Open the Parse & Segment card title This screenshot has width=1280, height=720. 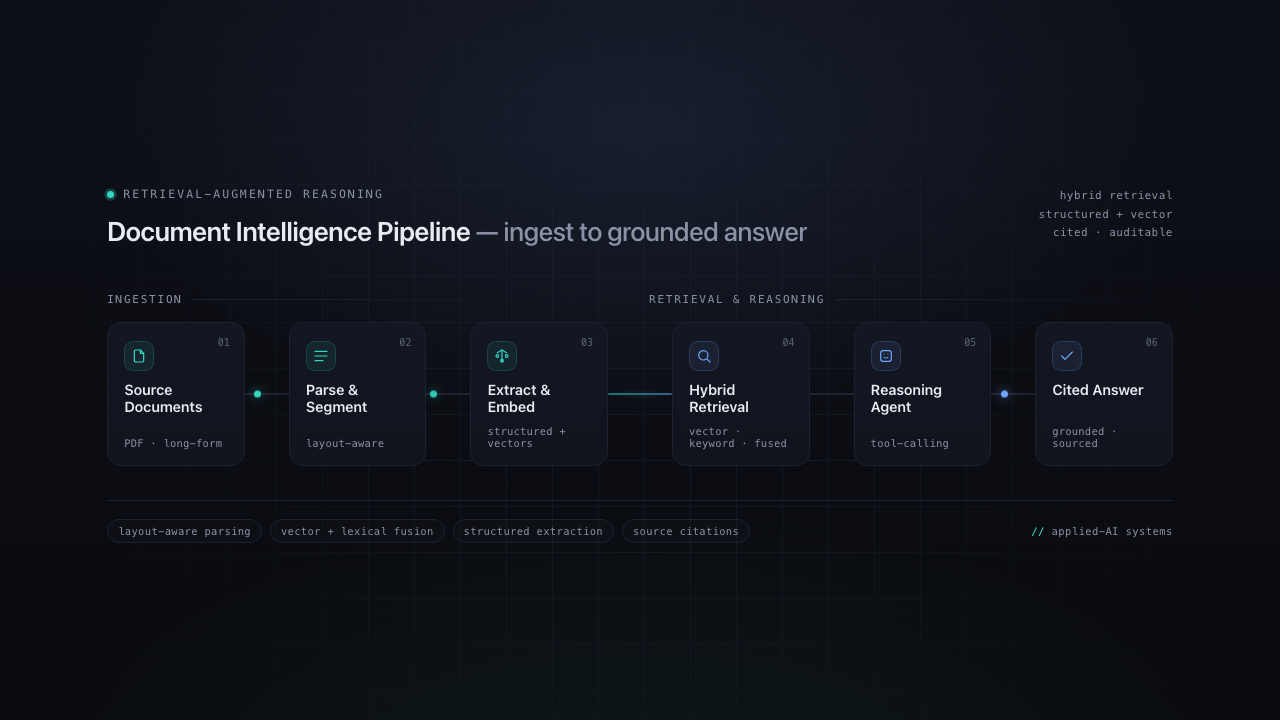point(336,398)
